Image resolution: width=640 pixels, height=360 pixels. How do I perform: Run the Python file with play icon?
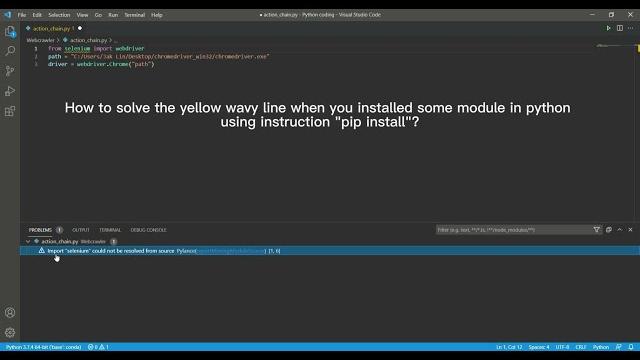click(608, 28)
